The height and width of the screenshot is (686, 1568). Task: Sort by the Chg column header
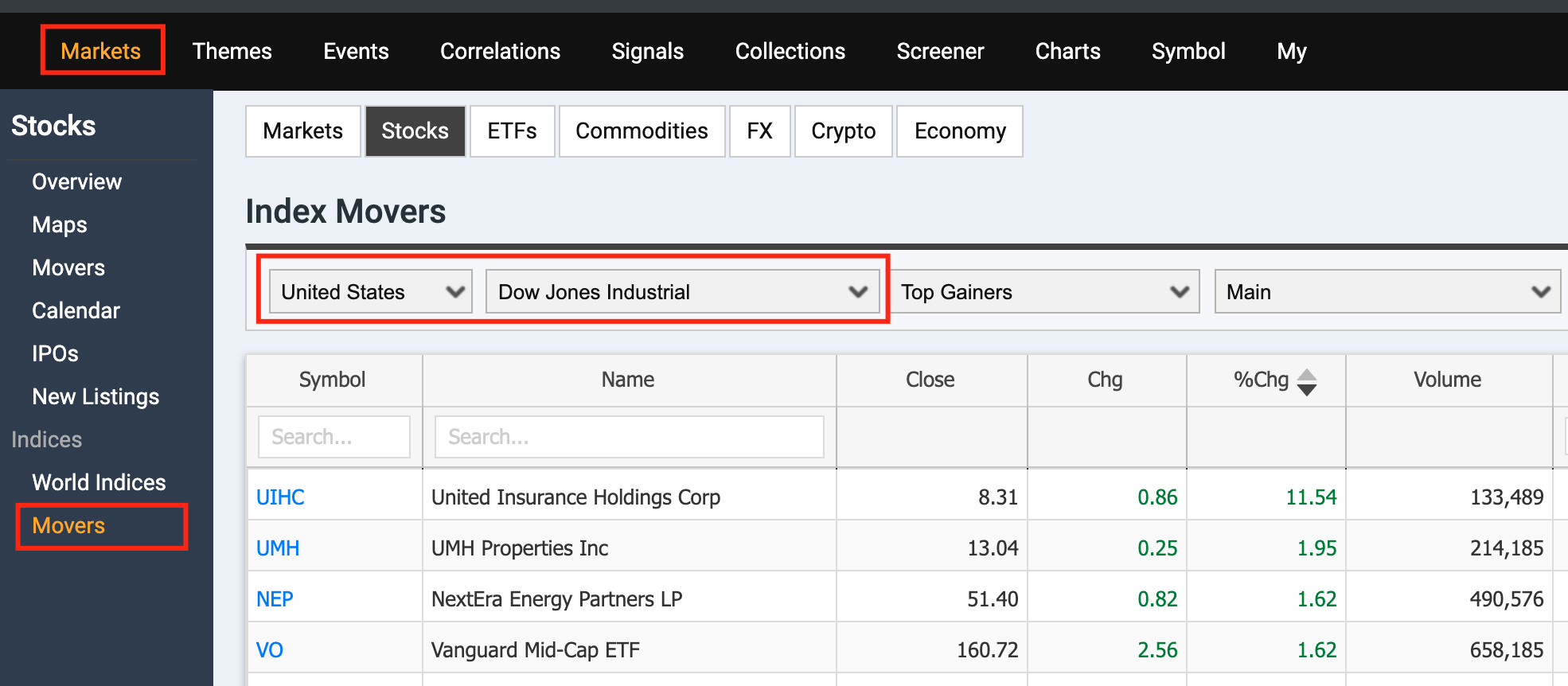point(1106,380)
